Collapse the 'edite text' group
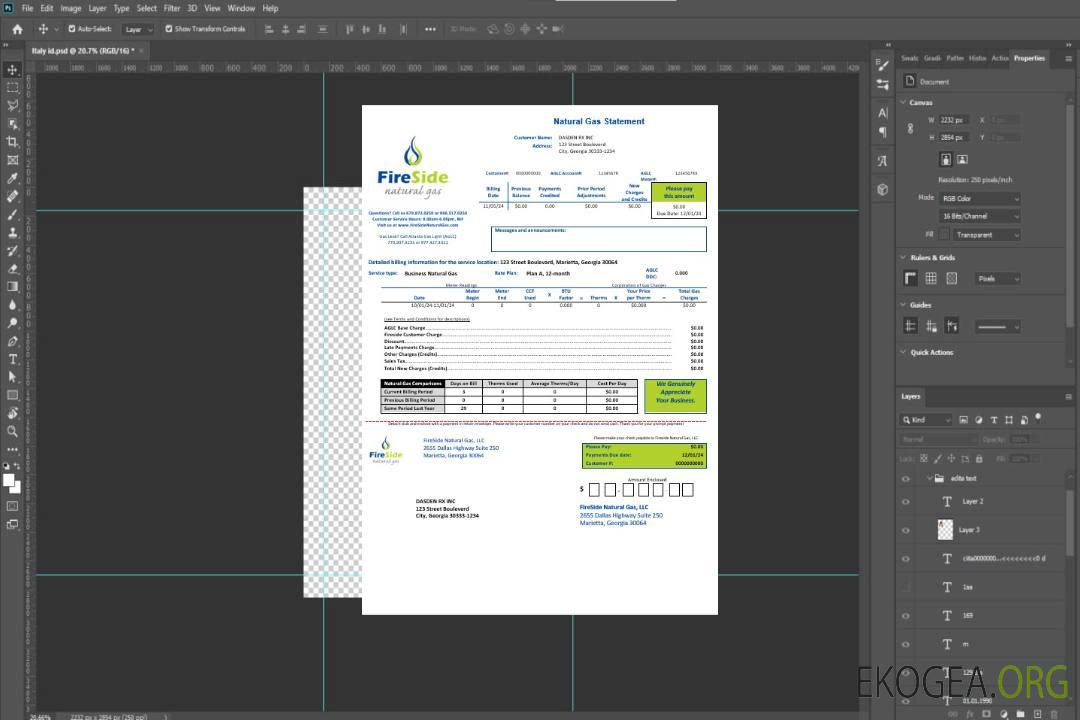 929,478
